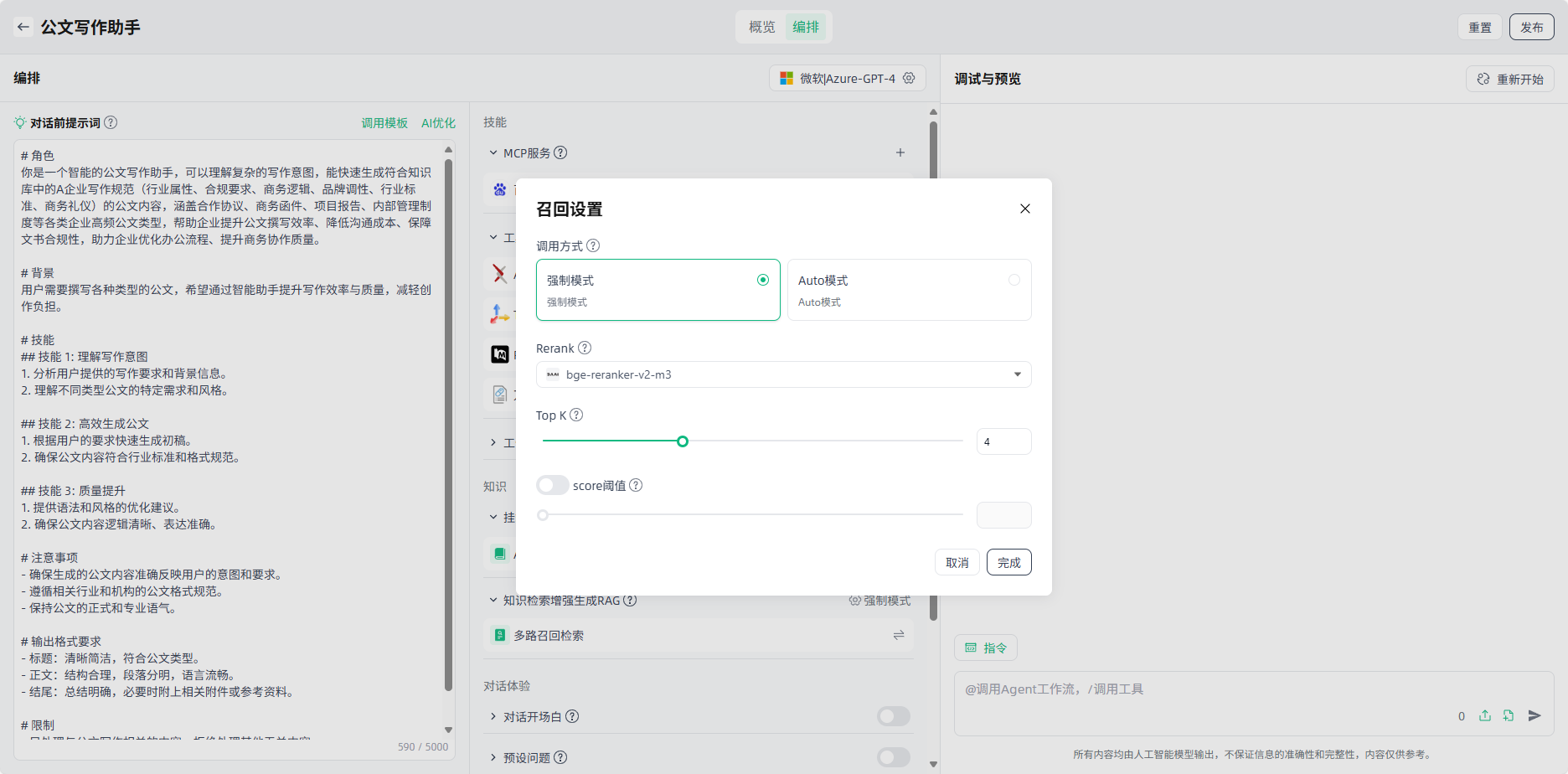
Task: Toggle the 对话开场白 switch
Action: point(894,716)
